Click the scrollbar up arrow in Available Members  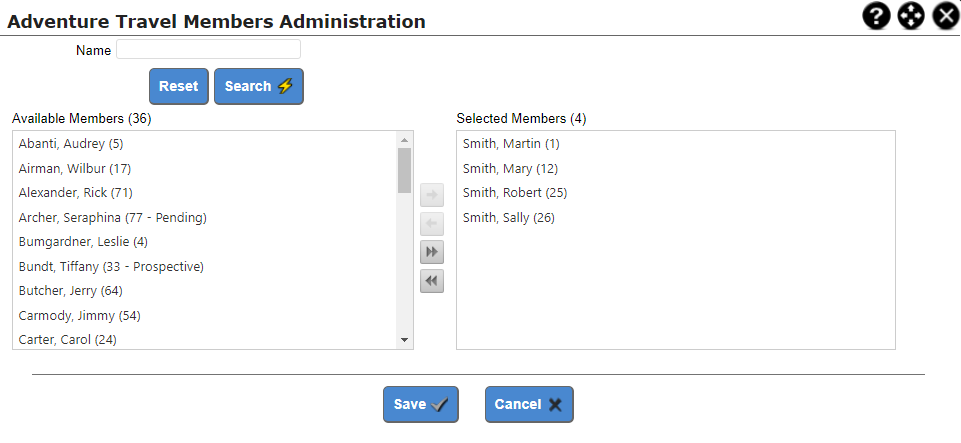pos(404,140)
